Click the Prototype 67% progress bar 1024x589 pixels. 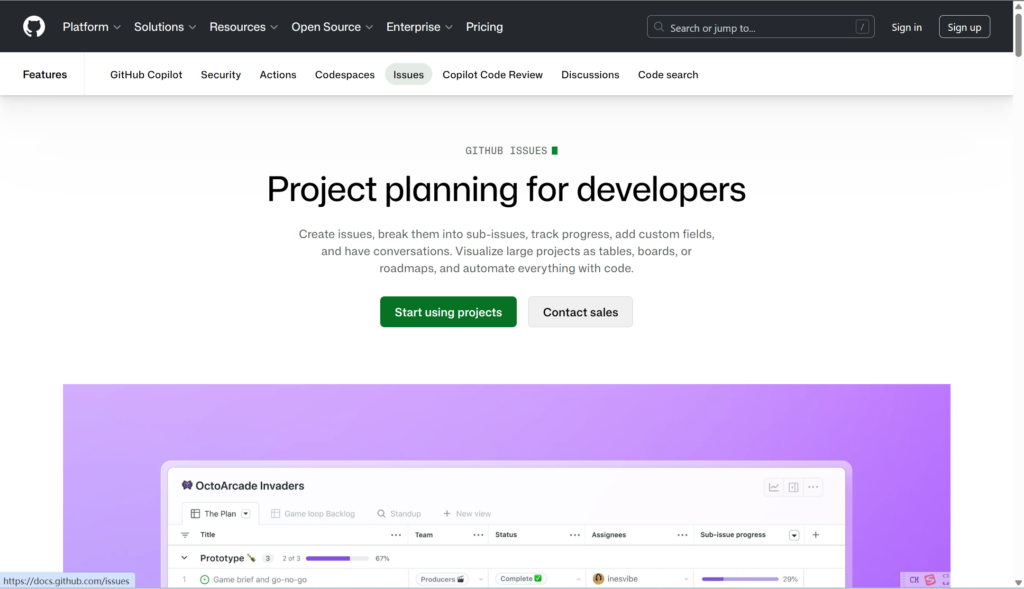click(337, 558)
